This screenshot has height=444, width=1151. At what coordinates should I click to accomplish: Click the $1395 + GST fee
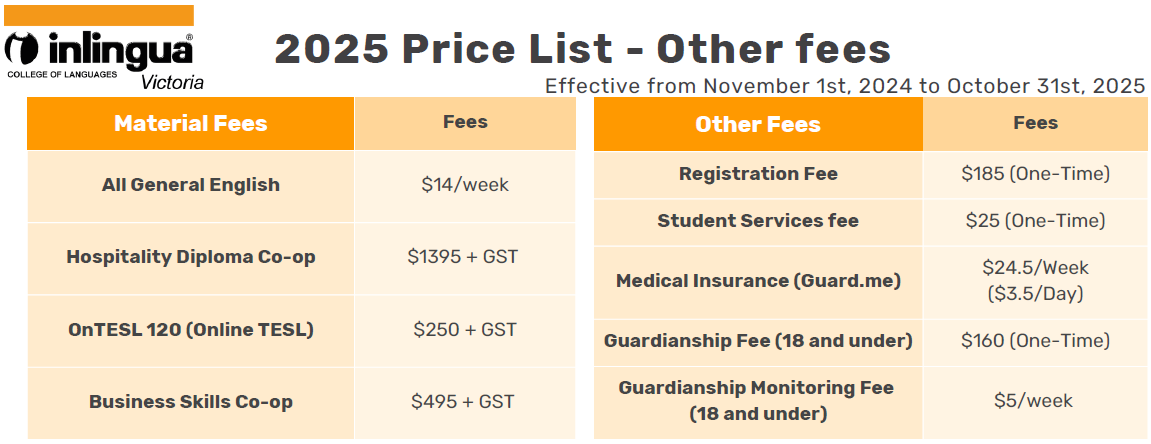[463, 257]
